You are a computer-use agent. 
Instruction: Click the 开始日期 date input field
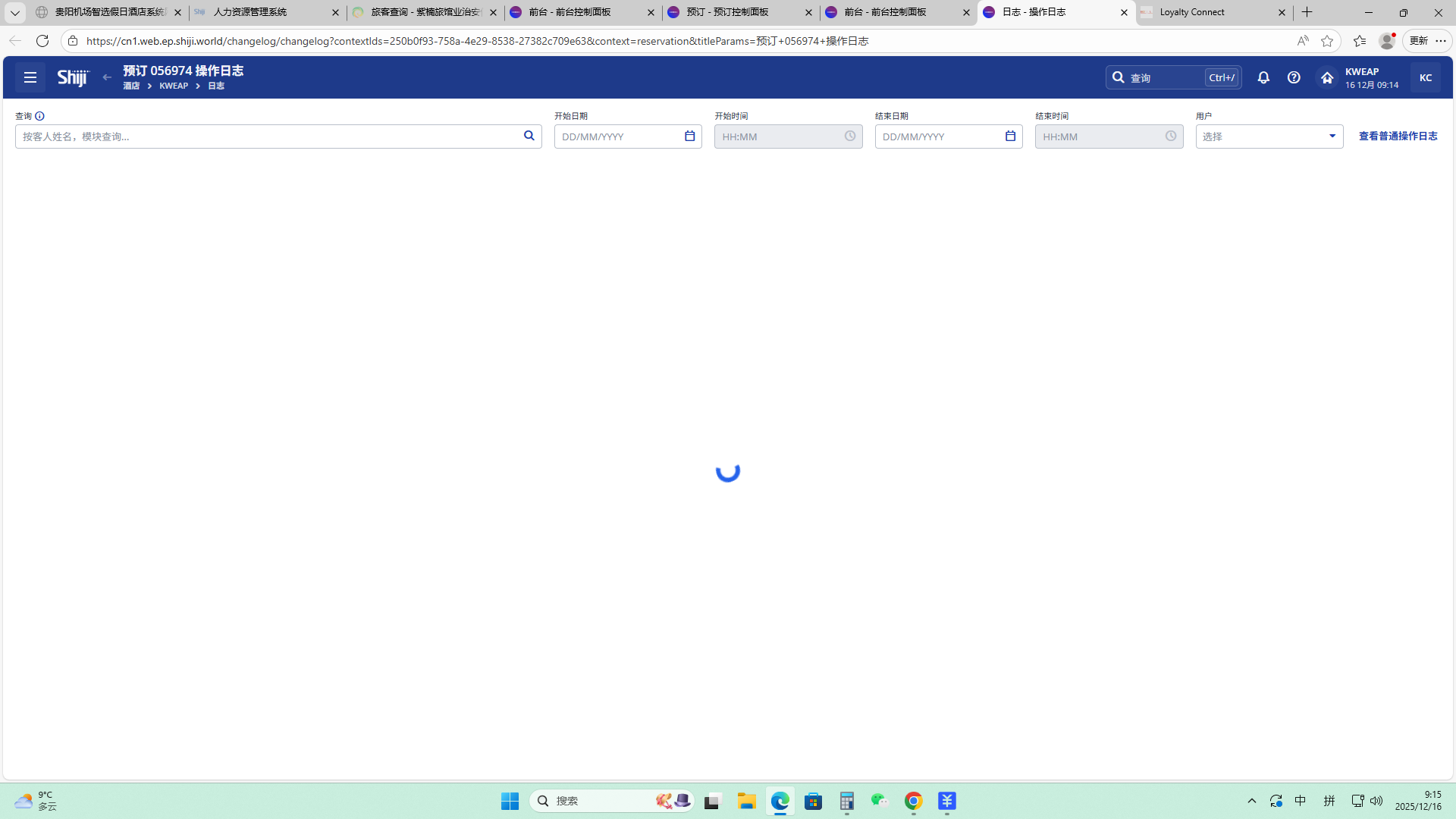pyautogui.click(x=618, y=136)
